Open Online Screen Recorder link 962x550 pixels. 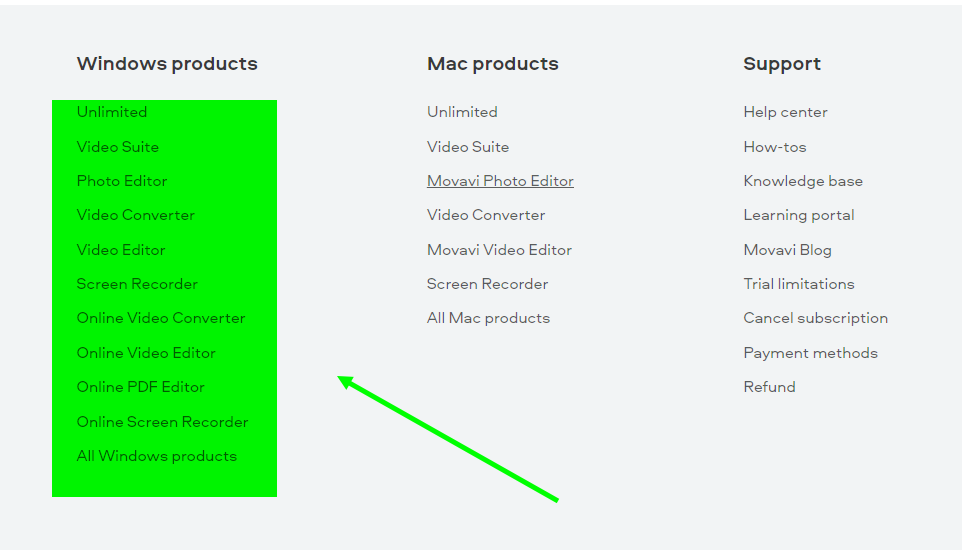(163, 422)
